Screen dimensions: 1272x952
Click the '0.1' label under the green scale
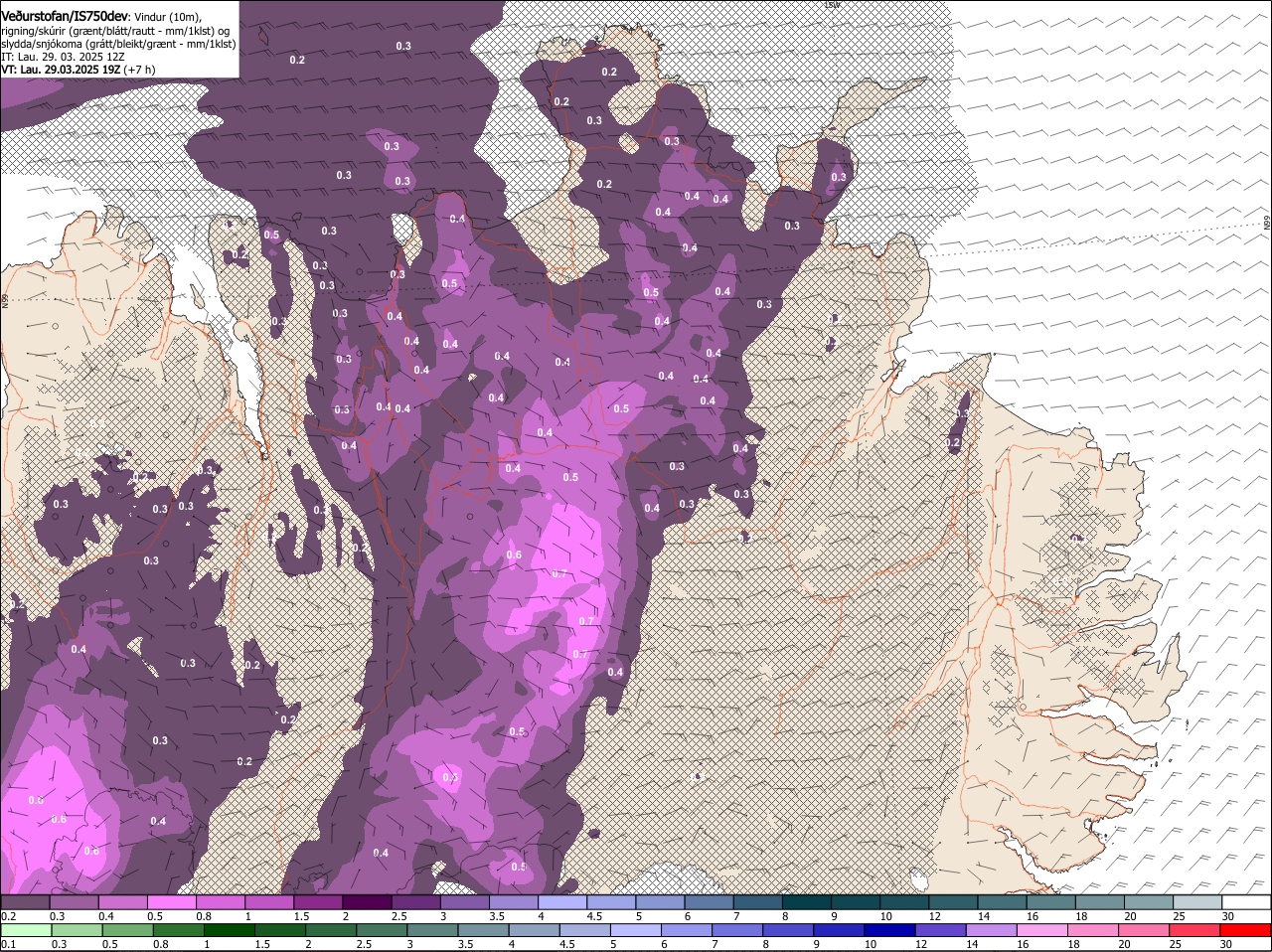[x=7, y=944]
